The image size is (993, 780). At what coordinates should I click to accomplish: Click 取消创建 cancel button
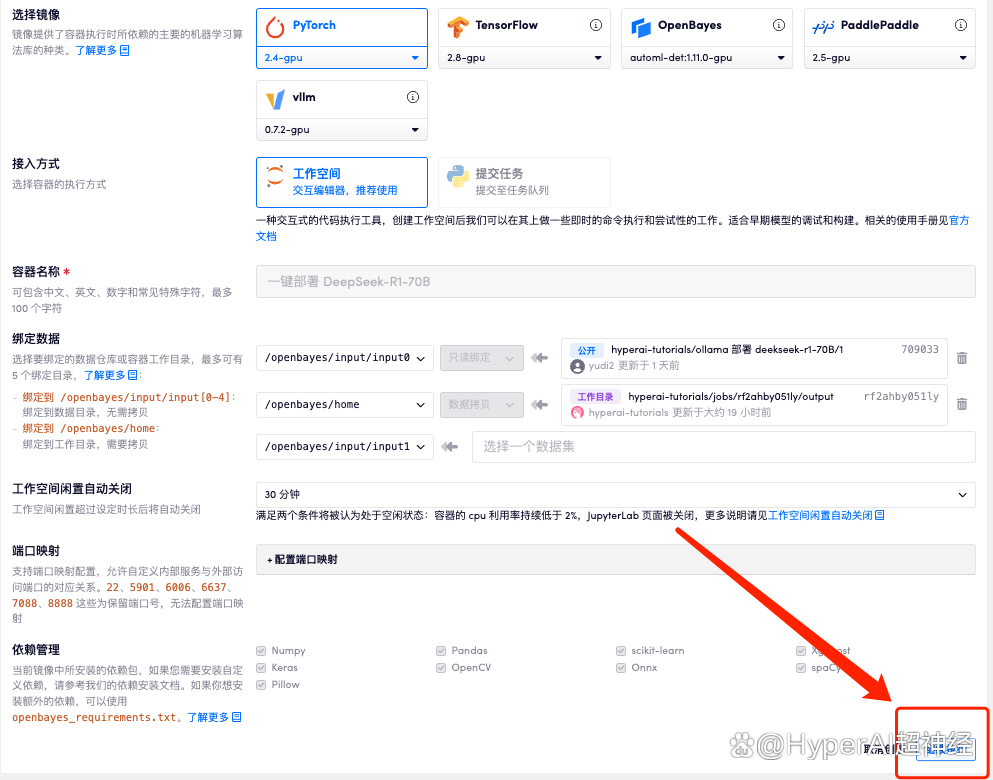(x=884, y=750)
